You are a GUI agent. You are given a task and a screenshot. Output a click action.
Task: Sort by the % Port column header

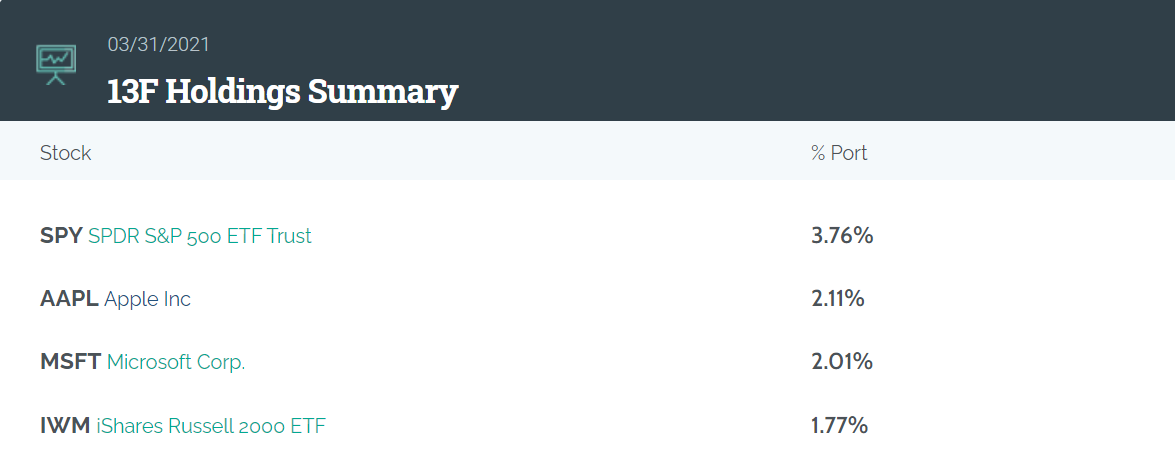click(839, 153)
